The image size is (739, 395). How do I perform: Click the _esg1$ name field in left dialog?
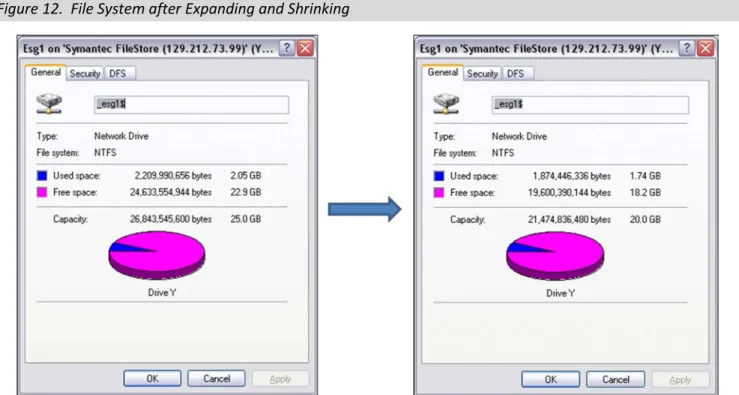191,105
